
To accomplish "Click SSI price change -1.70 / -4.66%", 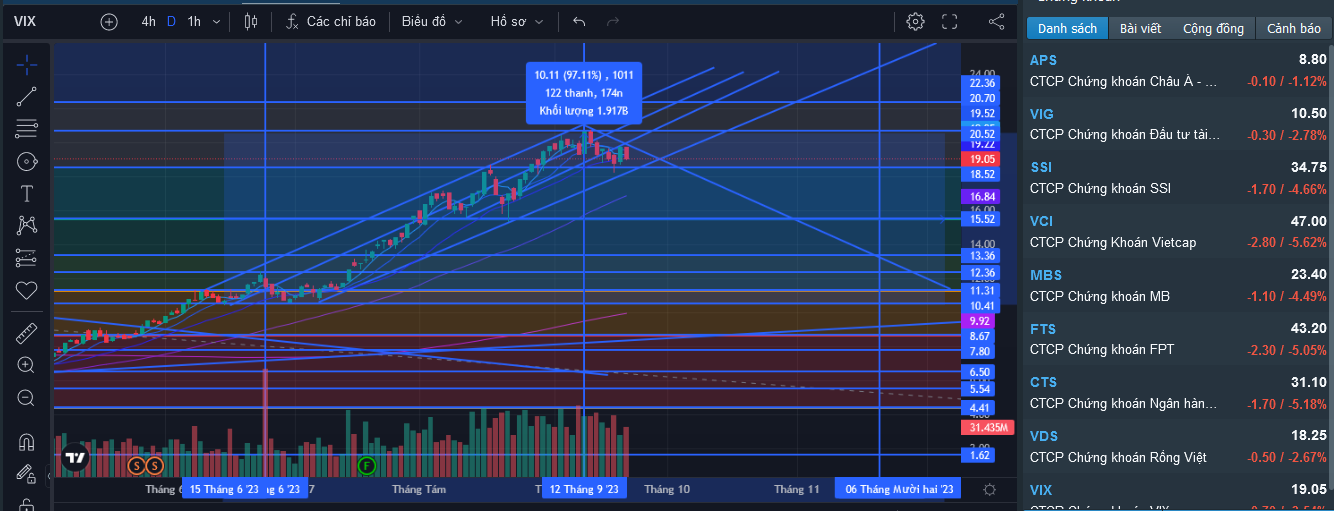I will [1286, 188].
